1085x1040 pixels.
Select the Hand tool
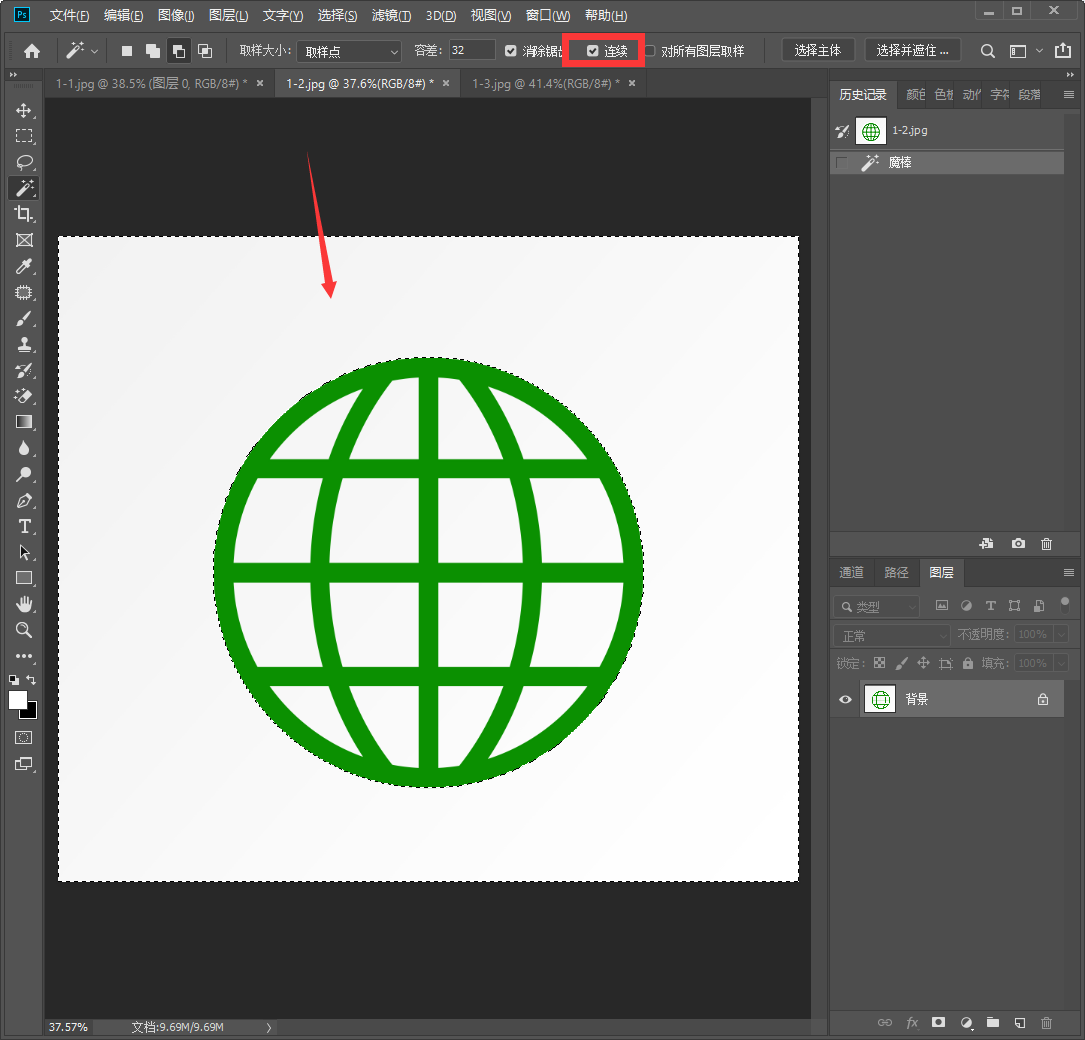[24, 604]
